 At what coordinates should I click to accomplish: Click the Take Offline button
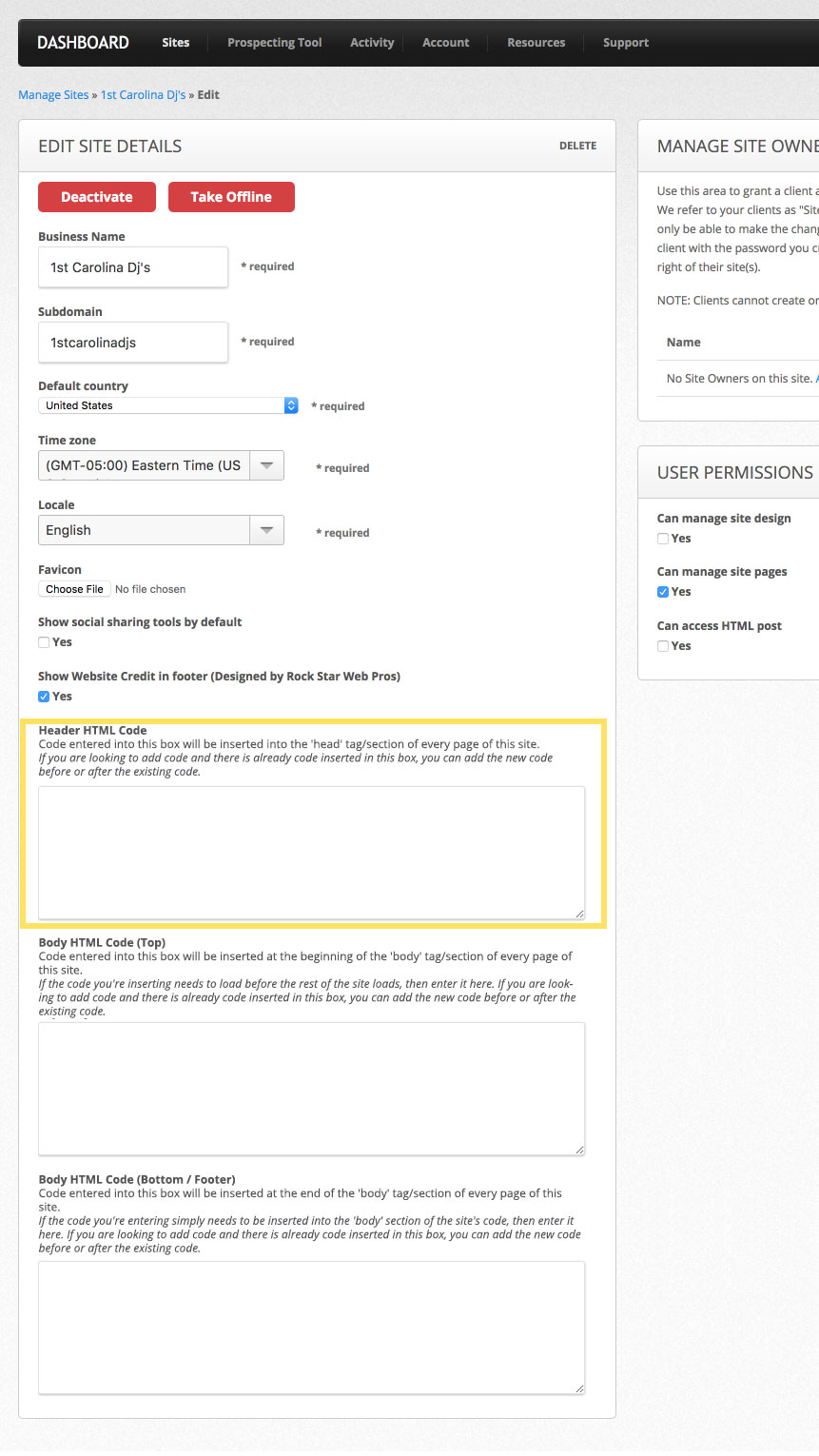coord(231,197)
